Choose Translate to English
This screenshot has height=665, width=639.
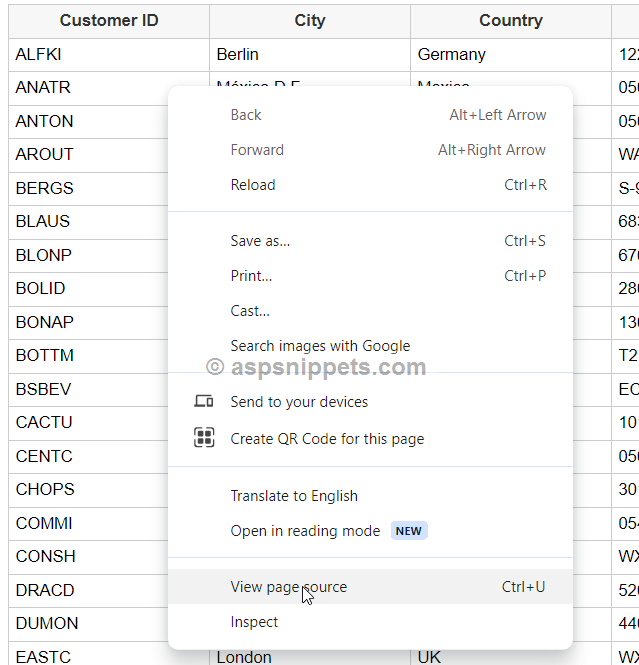pos(294,496)
